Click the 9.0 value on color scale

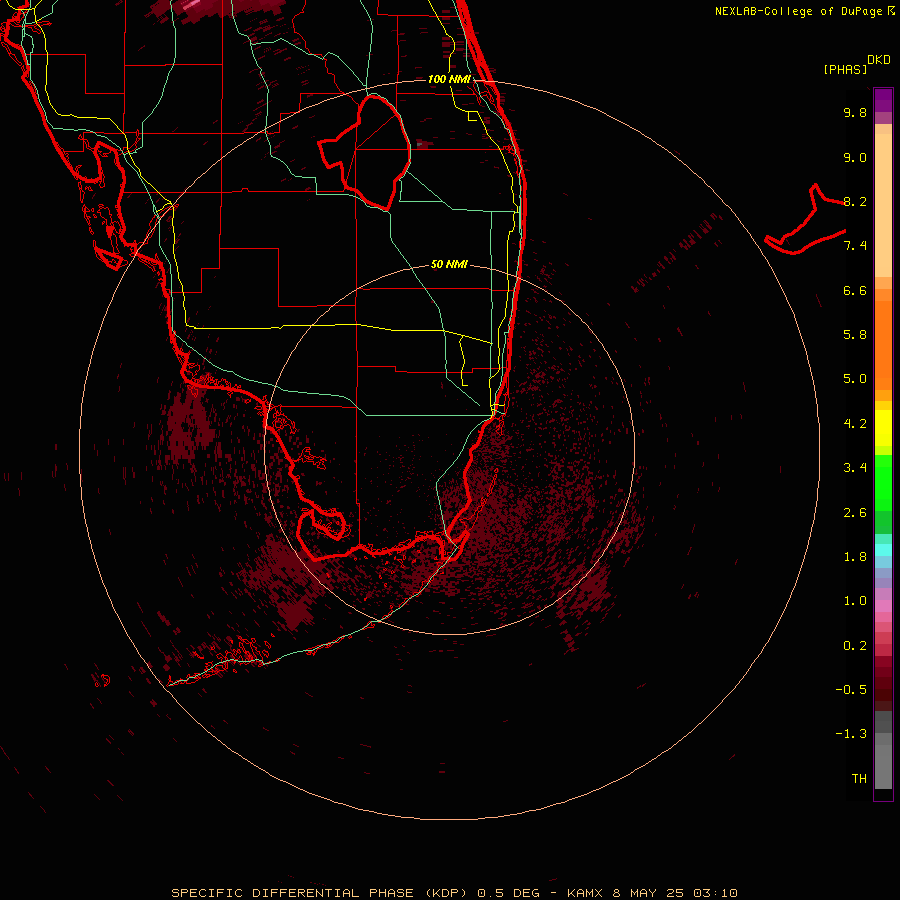[855, 157]
